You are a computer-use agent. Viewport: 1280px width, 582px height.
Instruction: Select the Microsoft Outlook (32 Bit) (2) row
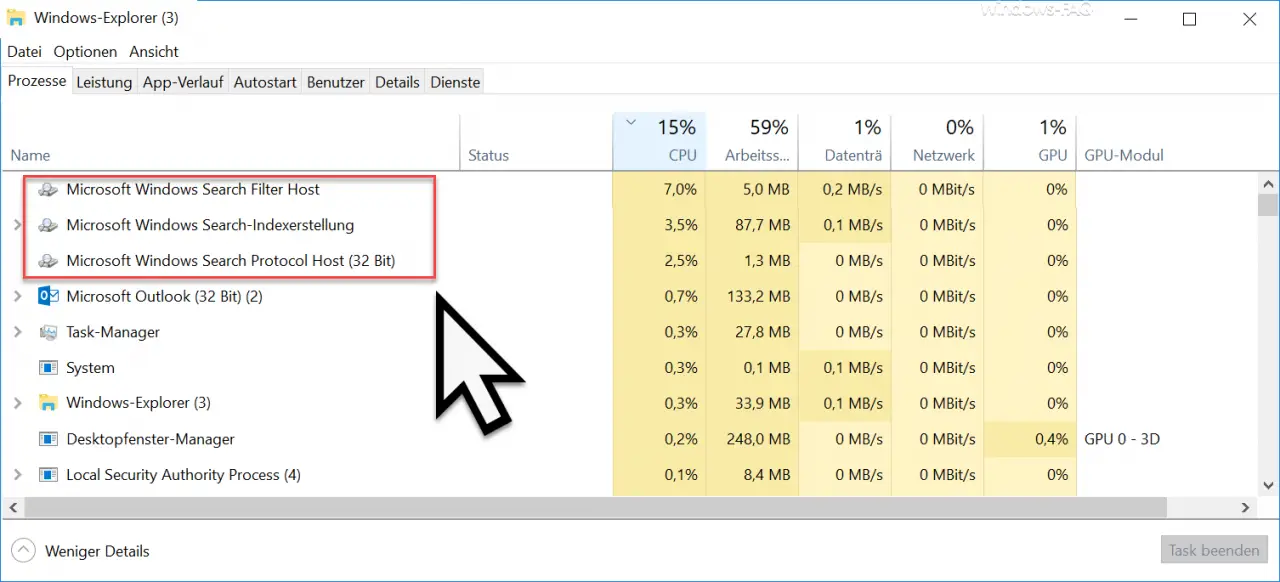(x=629, y=296)
